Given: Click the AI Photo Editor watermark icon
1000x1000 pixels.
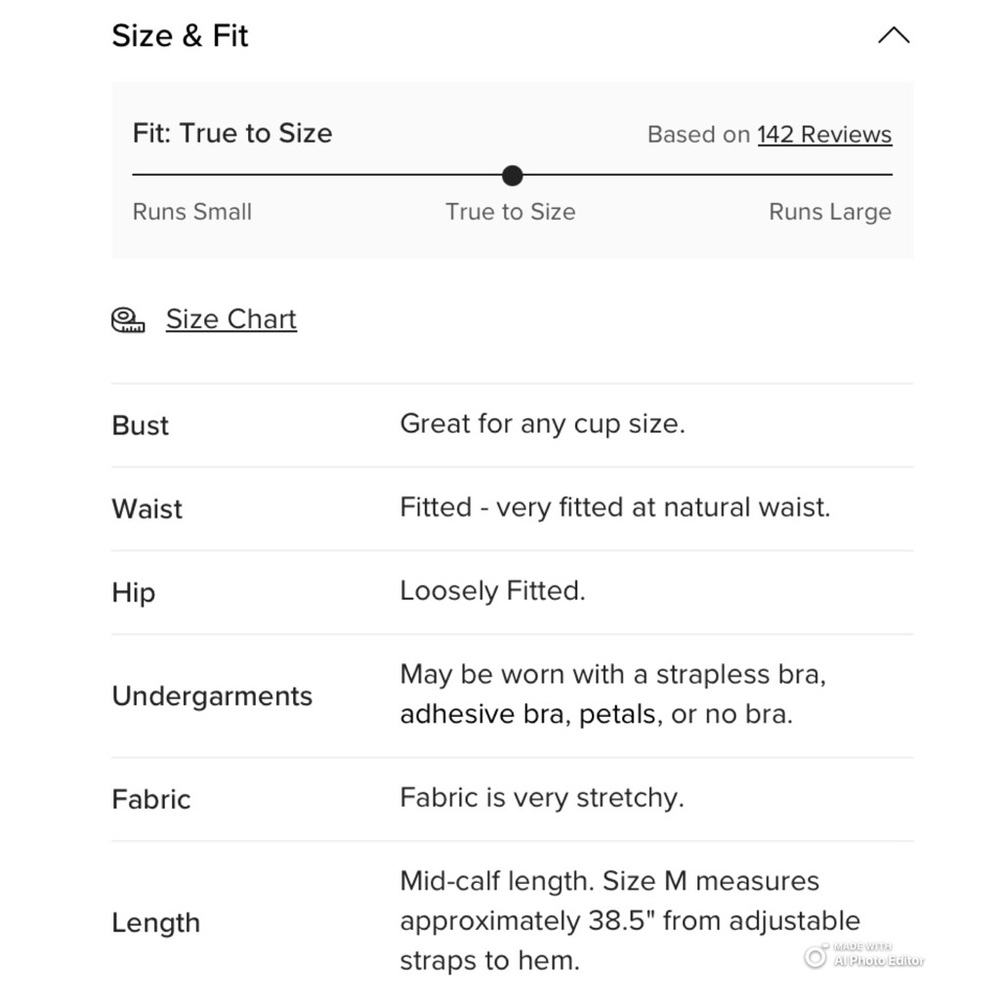Looking at the screenshot, I should (x=816, y=958).
